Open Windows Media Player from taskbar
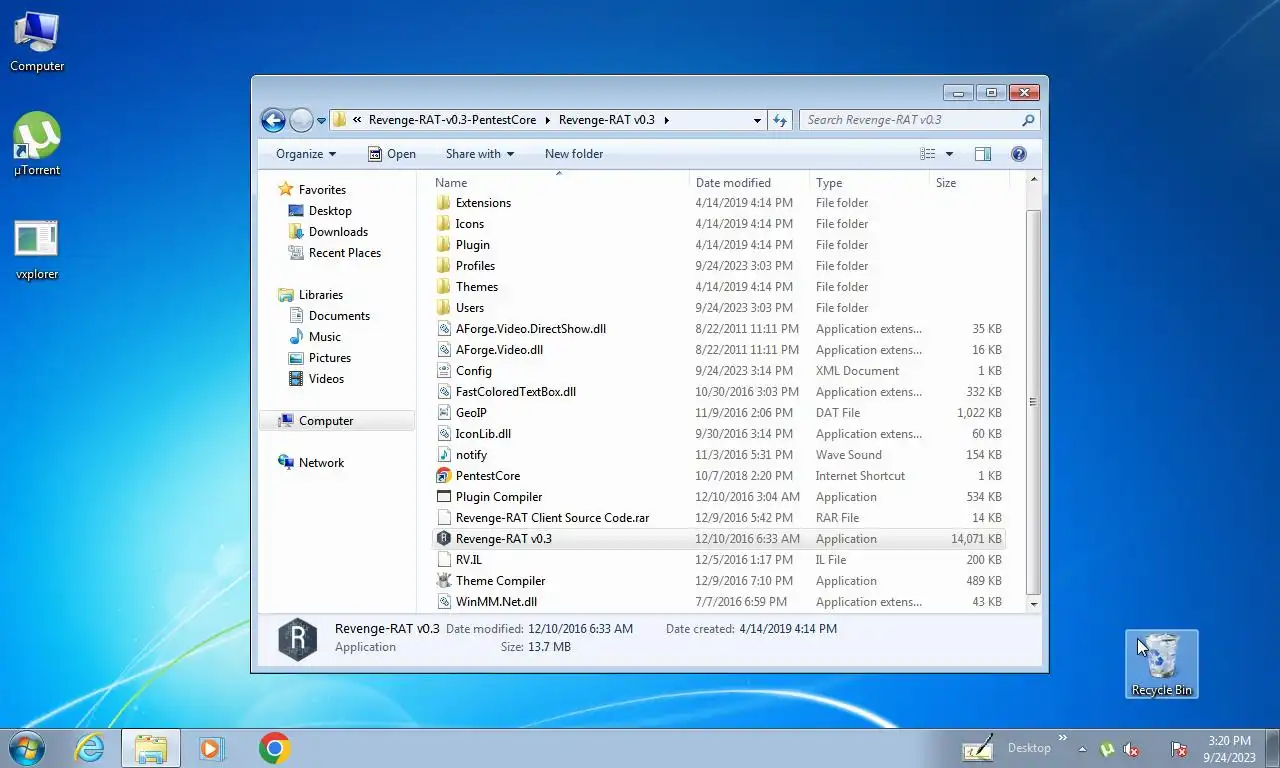The height and width of the screenshot is (768, 1280). coord(211,748)
